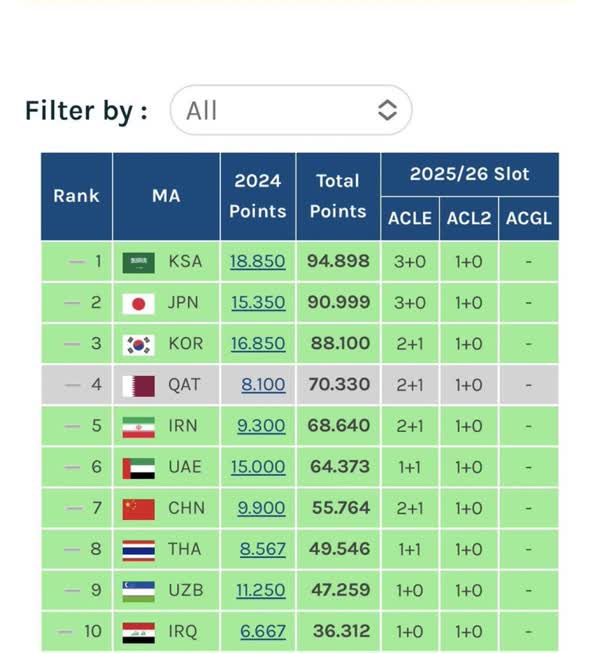Click the Total Points column header

pos(338,196)
